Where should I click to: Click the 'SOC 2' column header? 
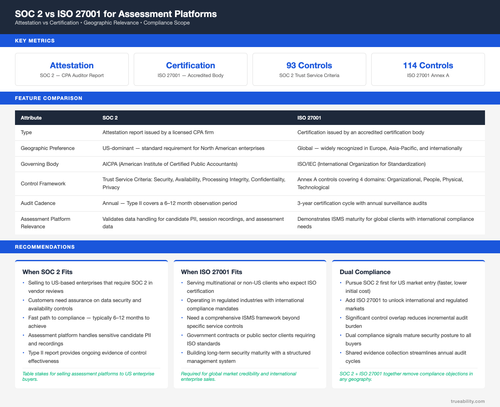[110, 118]
